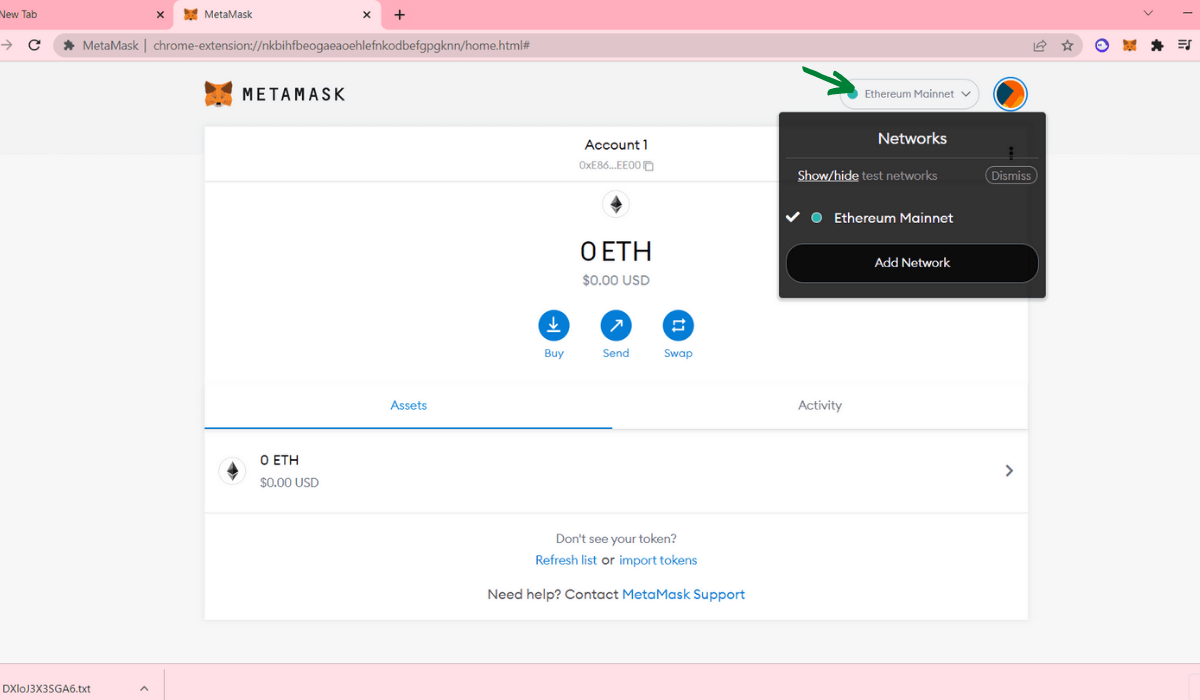The width and height of the screenshot is (1200, 700).
Task: Open downloaded file DXloJ3X3SGA6.txt
Action: (46, 688)
